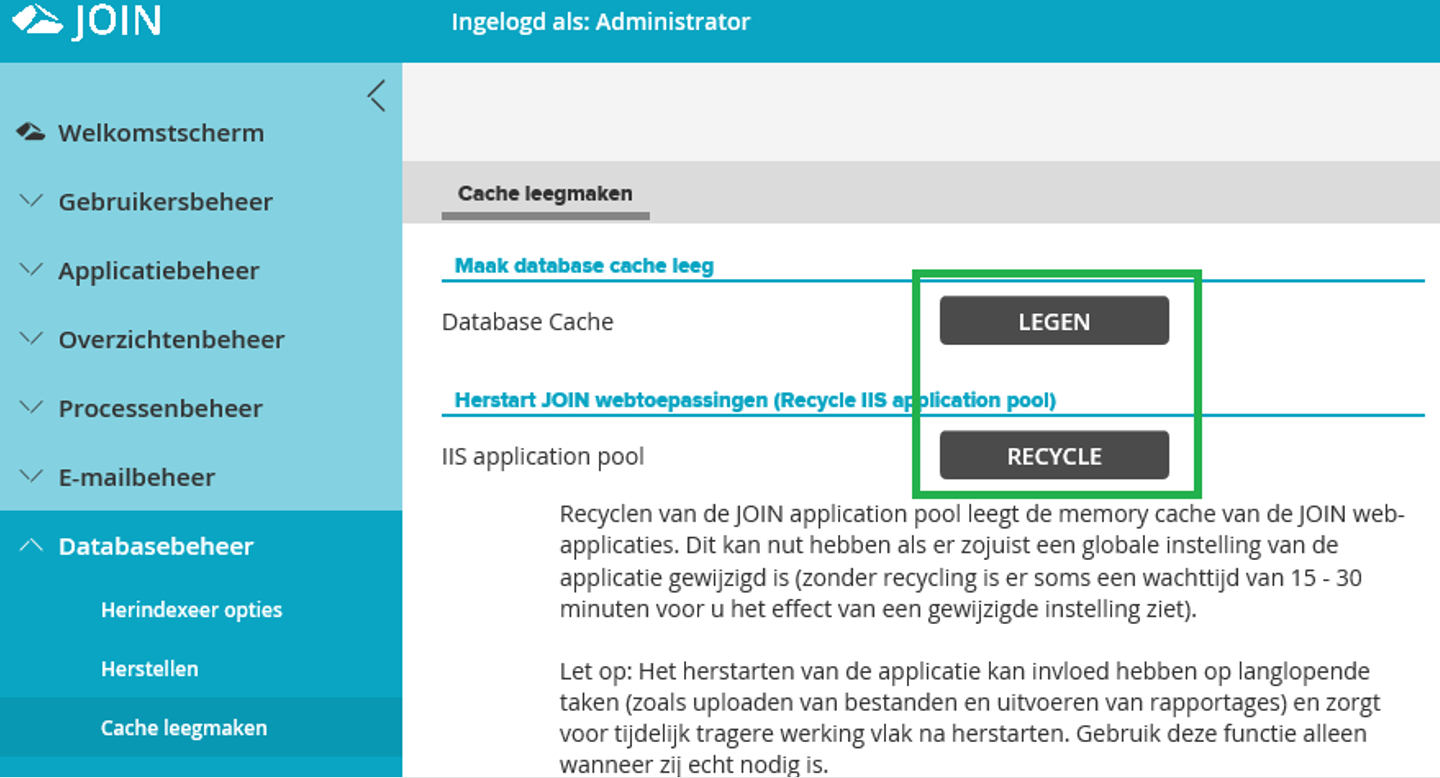1440x778 pixels.
Task: Select Cache leegmaken under Databasebeheer
Action: 183,727
